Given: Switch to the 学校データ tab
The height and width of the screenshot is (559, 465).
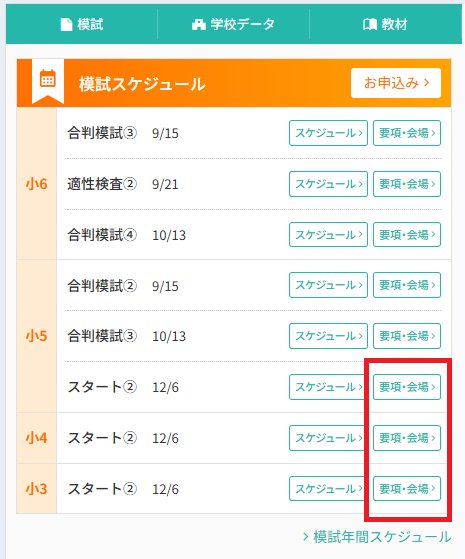Looking at the screenshot, I should click(234, 24).
